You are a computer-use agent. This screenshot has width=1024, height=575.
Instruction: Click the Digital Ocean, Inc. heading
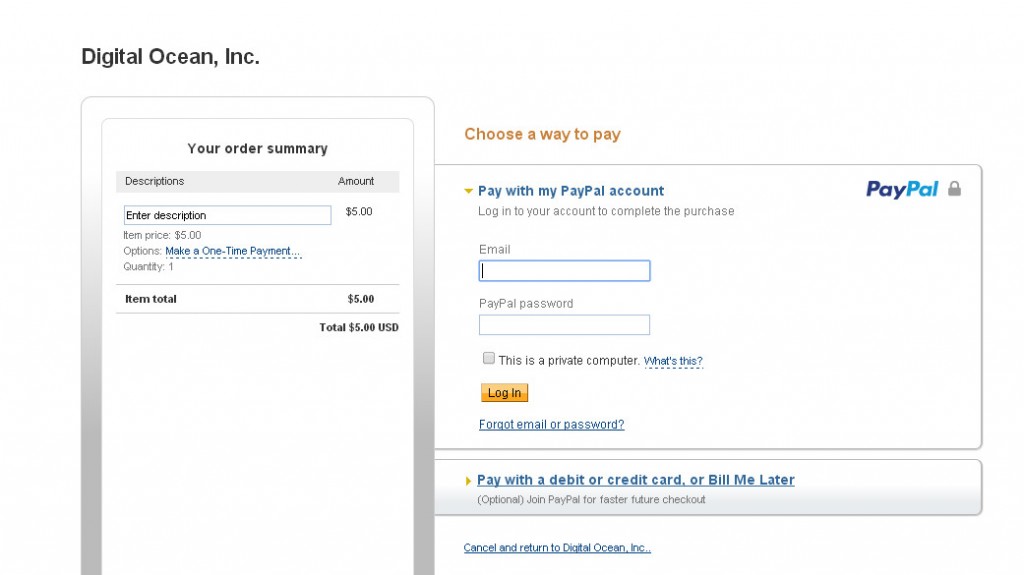click(x=170, y=57)
